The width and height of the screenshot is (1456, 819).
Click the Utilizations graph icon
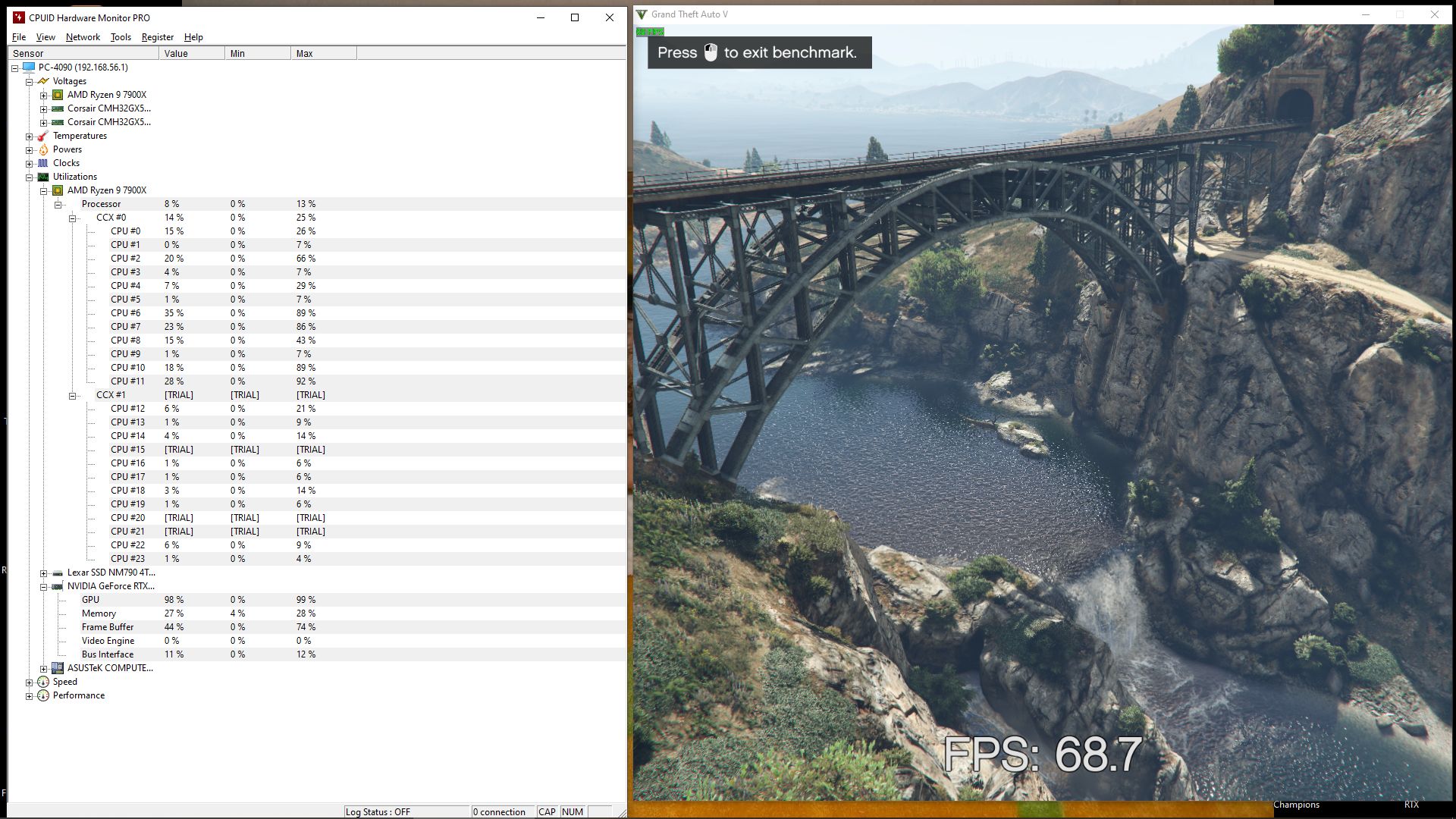pos(43,177)
